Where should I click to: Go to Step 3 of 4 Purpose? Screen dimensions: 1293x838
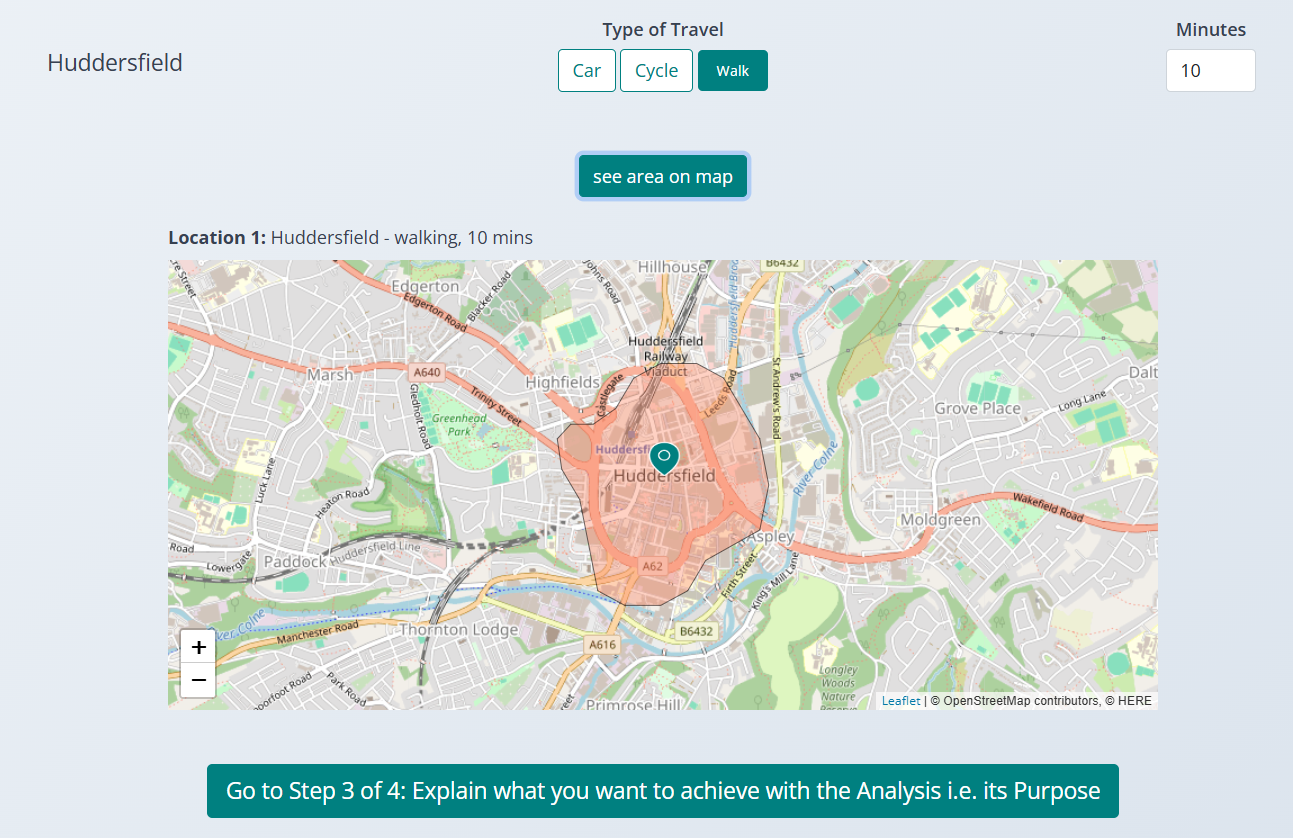pyautogui.click(x=663, y=791)
